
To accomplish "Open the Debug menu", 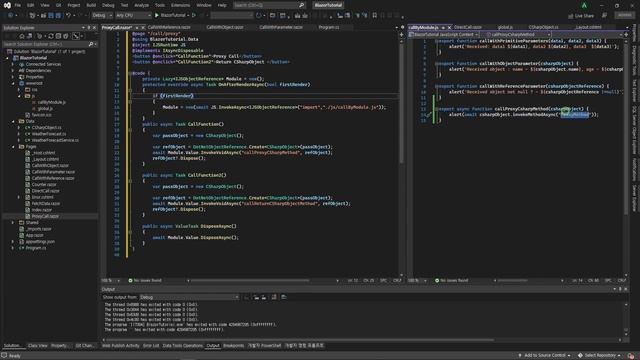I will click(x=108, y=5).
